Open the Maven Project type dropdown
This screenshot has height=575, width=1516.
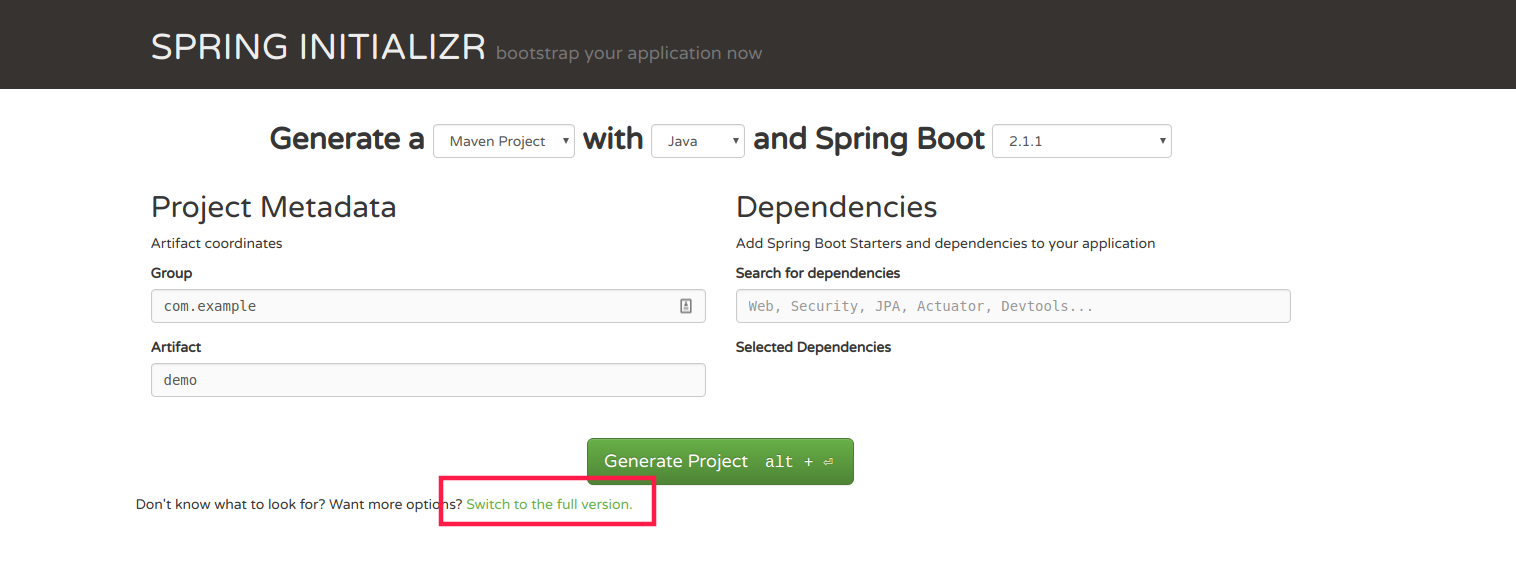(504, 141)
